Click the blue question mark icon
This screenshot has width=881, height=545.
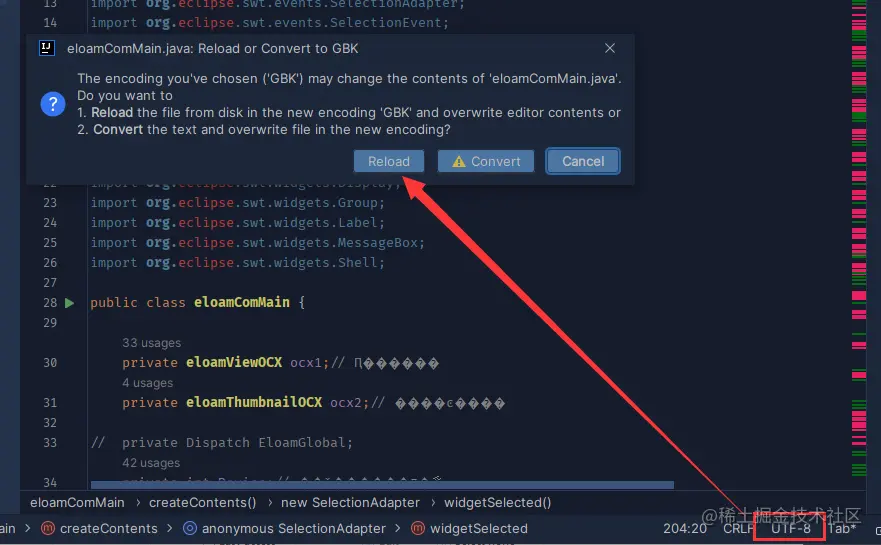pyautogui.click(x=53, y=104)
